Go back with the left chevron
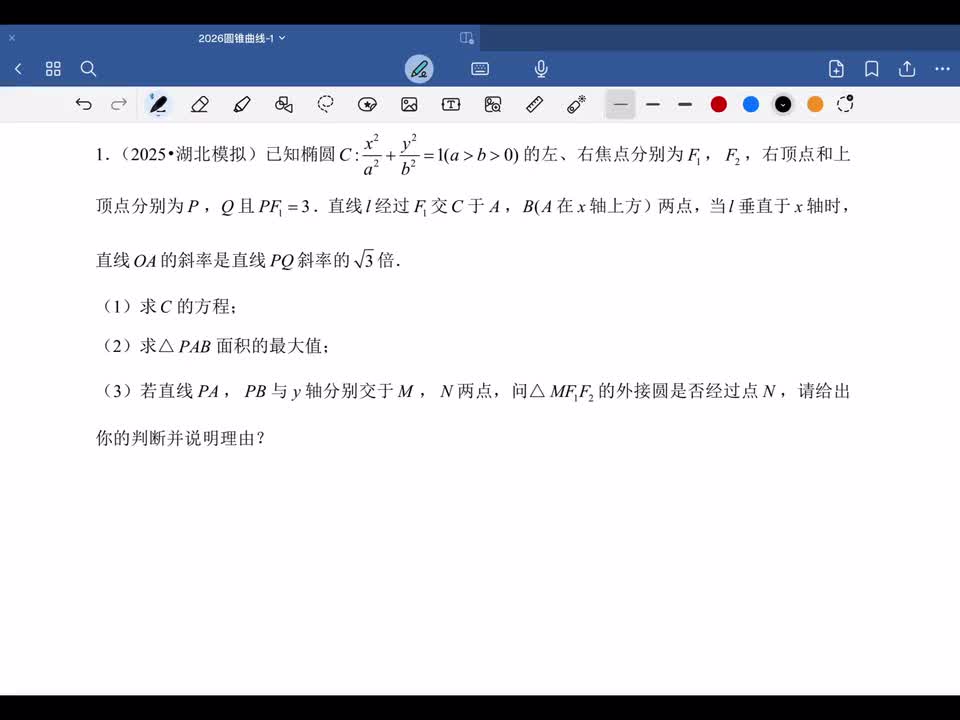960x720 pixels. coord(18,69)
